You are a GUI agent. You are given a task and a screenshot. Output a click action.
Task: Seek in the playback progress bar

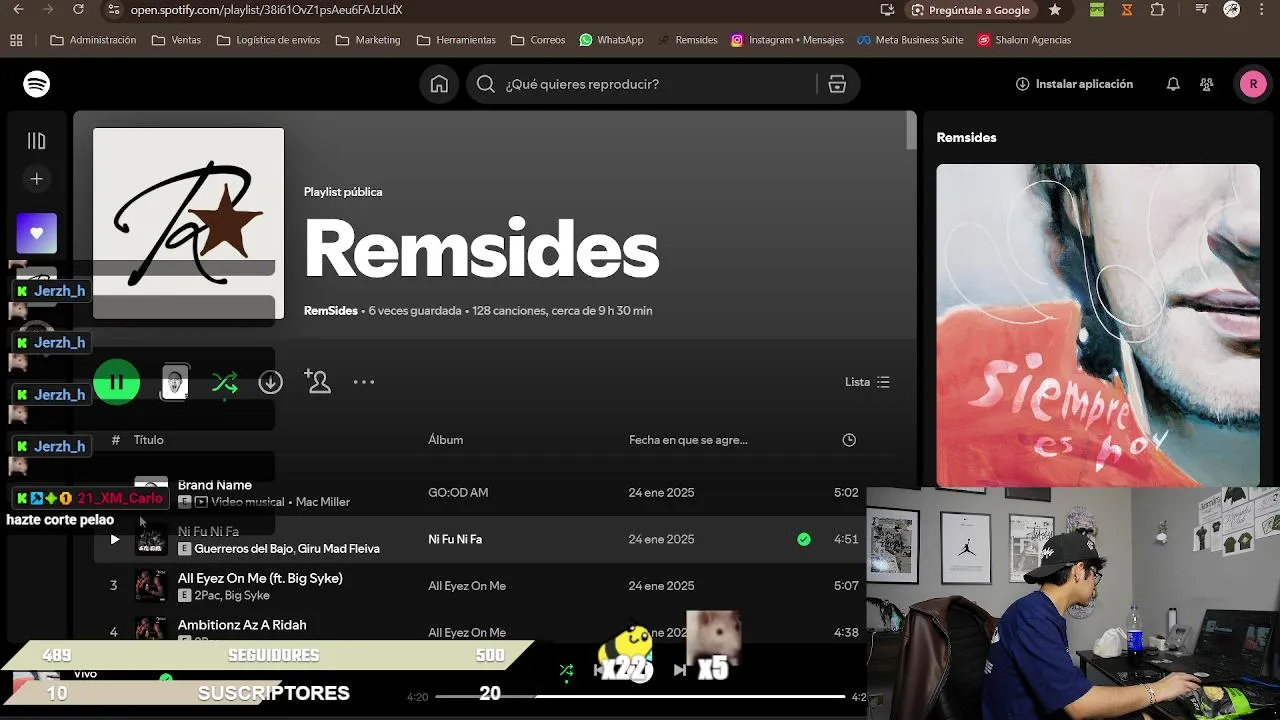point(640,696)
